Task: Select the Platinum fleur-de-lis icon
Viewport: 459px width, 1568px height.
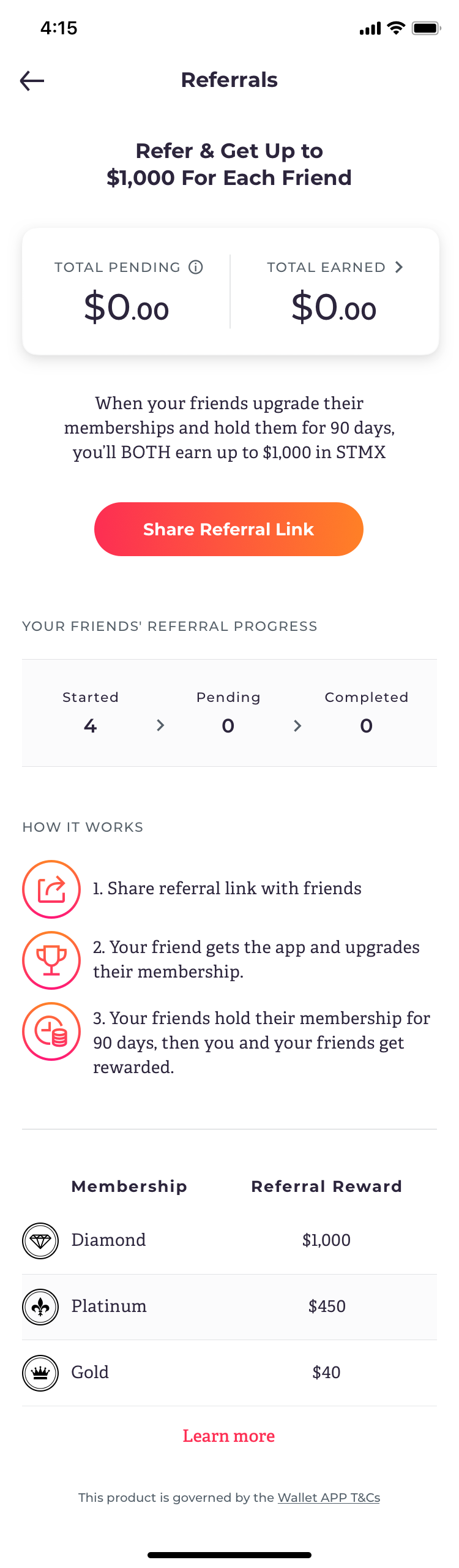Action: 40,1307
